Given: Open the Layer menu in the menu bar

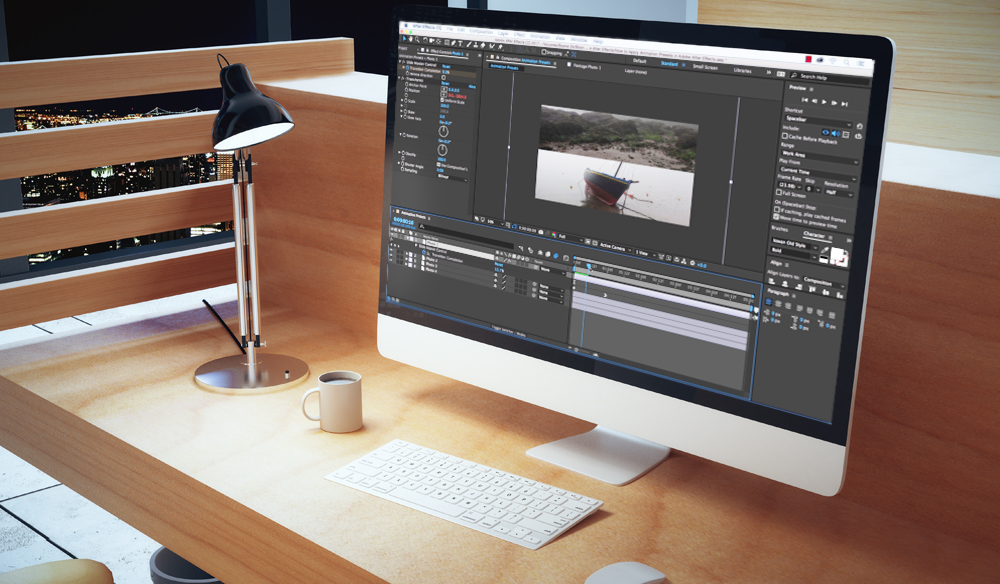Looking at the screenshot, I should pyautogui.click(x=503, y=33).
